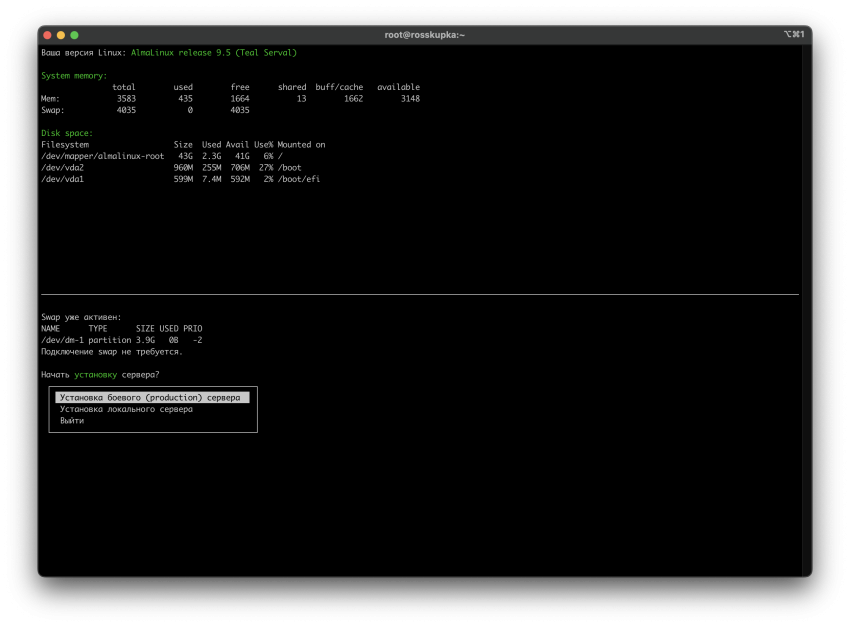The image size is (850, 627).
Task: Click the window title 'root@rosskupka:~'
Action: tap(424, 35)
